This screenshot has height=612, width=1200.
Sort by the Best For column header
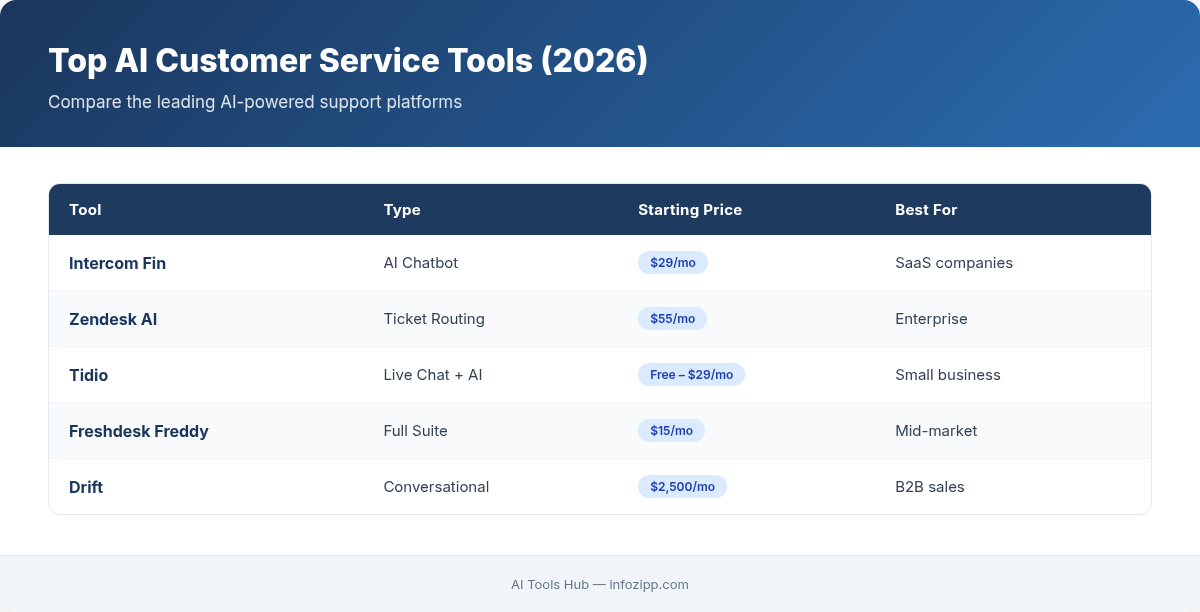[x=926, y=210]
